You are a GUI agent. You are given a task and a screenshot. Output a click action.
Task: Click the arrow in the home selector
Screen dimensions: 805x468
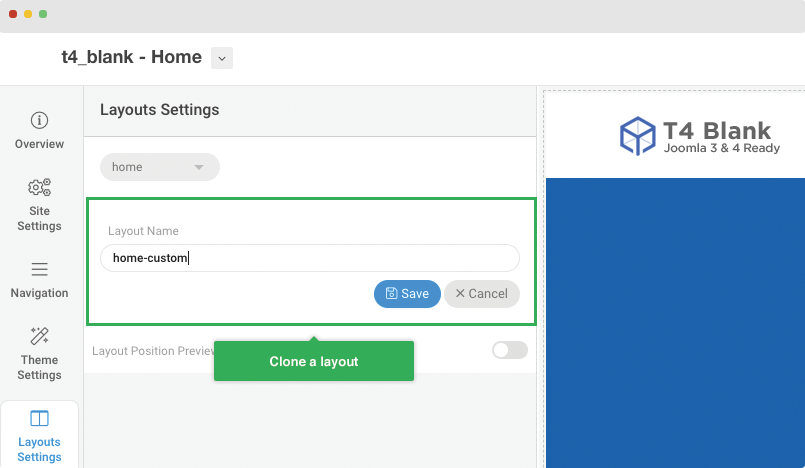coord(199,167)
